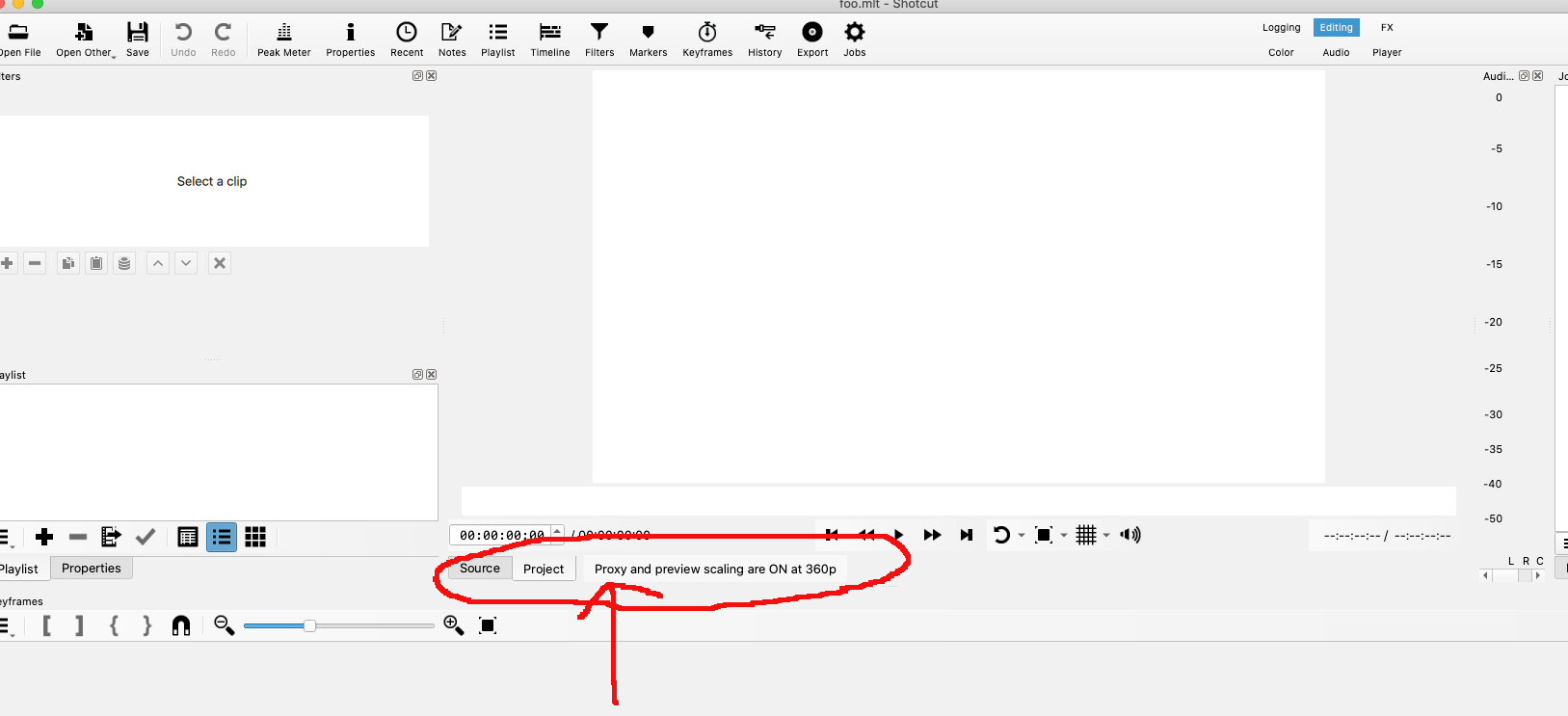Image resolution: width=1568 pixels, height=716 pixels.
Task: Expand the zoom level dropdown arrow
Action: point(1064,536)
